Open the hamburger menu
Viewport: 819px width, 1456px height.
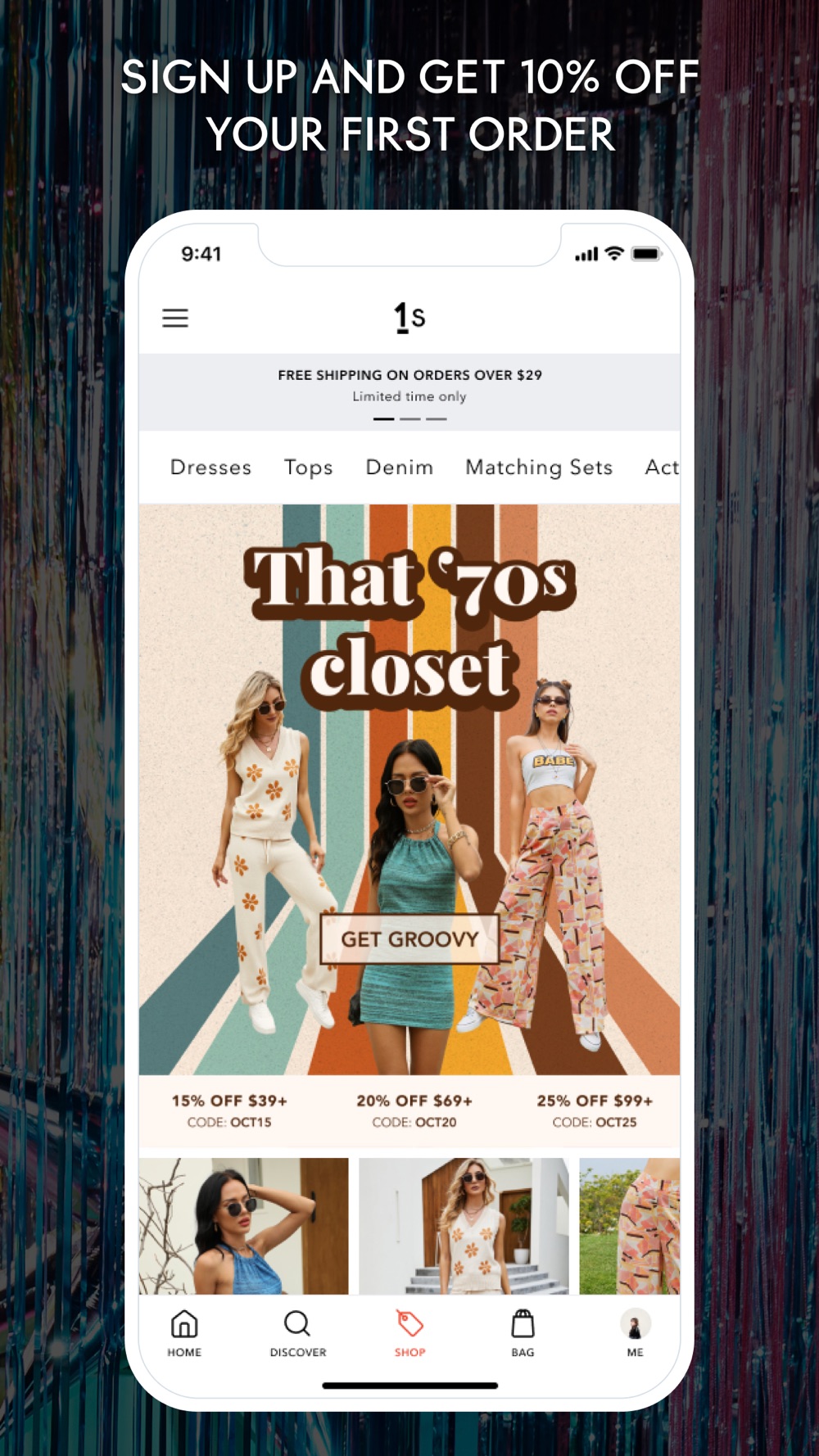point(175,318)
